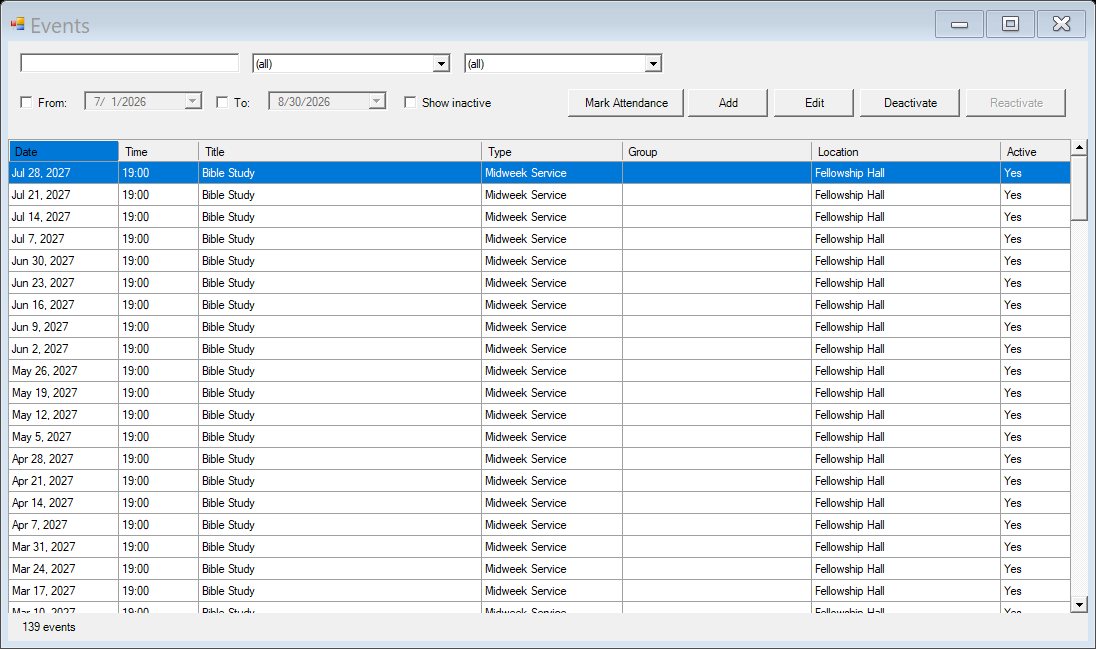Viewport: 1096px width, 649px height.
Task: Enable the To date filter checkbox
Action: pyautogui.click(x=222, y=102)
